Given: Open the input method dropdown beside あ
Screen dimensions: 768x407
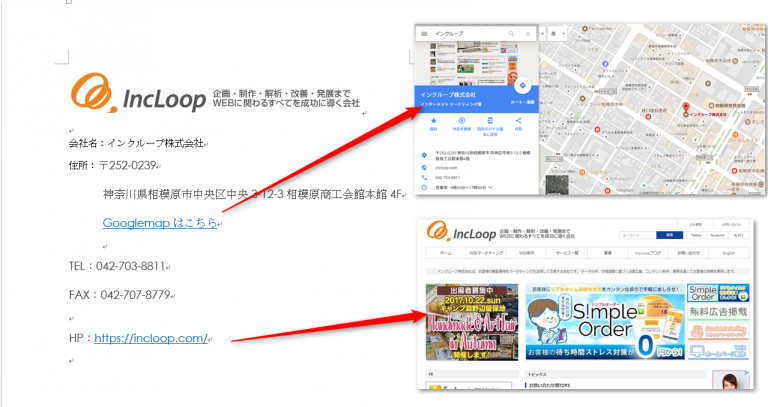Looking at the screenshot, I should [x=564, y=34].
